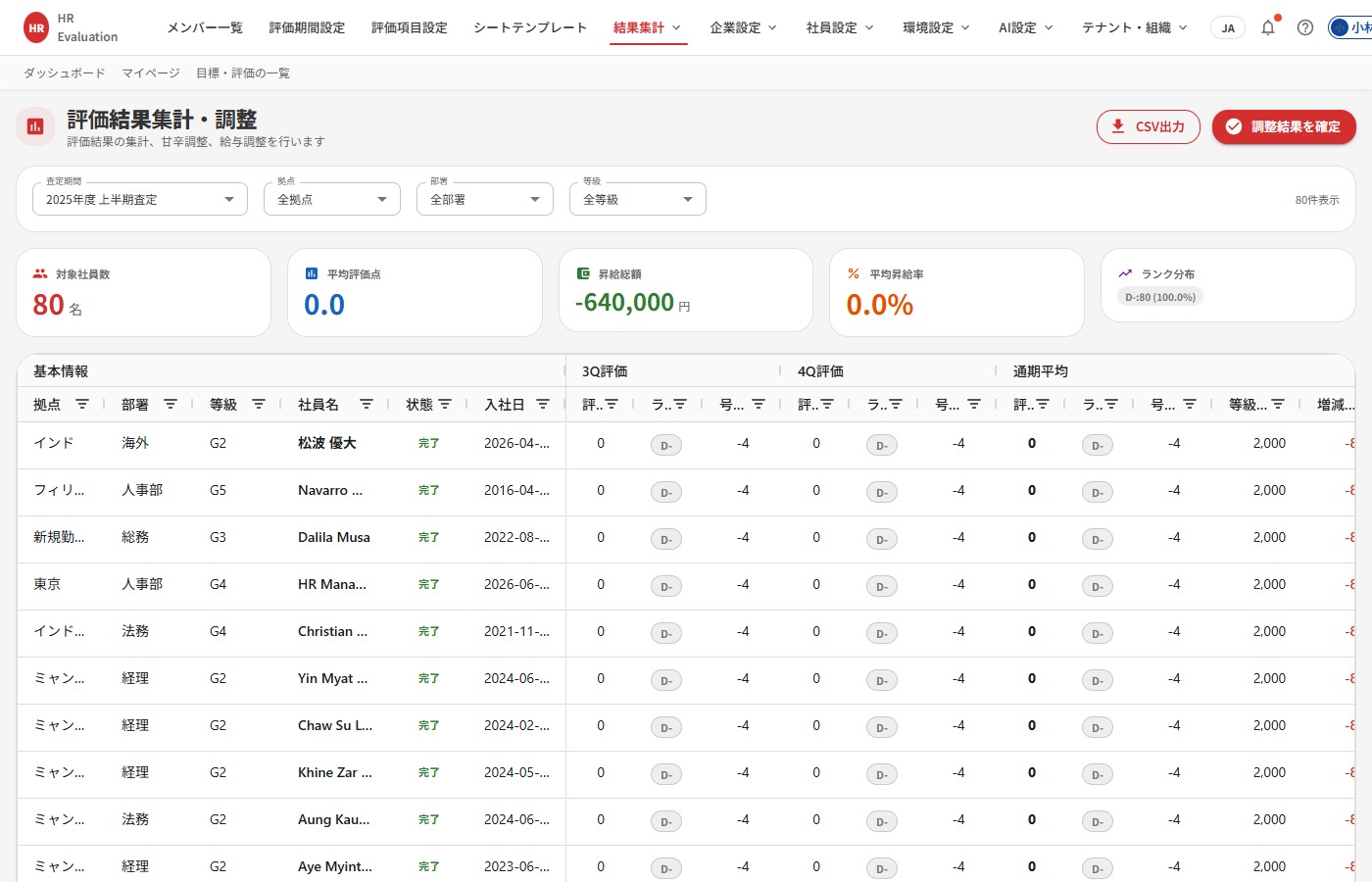
Task: Expand the 企業設定 navigation menu
Action: coord(743,27)
